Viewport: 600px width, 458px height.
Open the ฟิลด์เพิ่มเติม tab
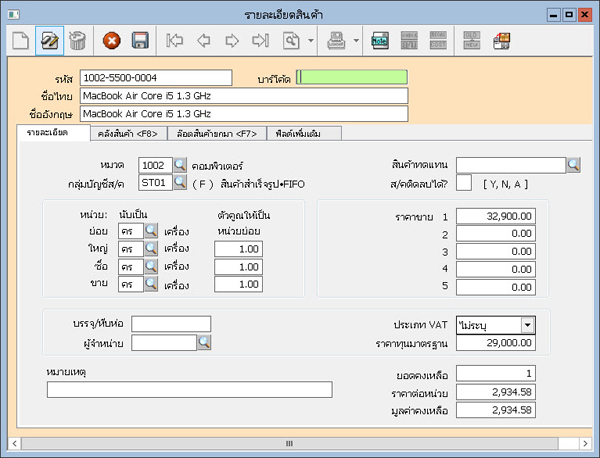(304, 134)
